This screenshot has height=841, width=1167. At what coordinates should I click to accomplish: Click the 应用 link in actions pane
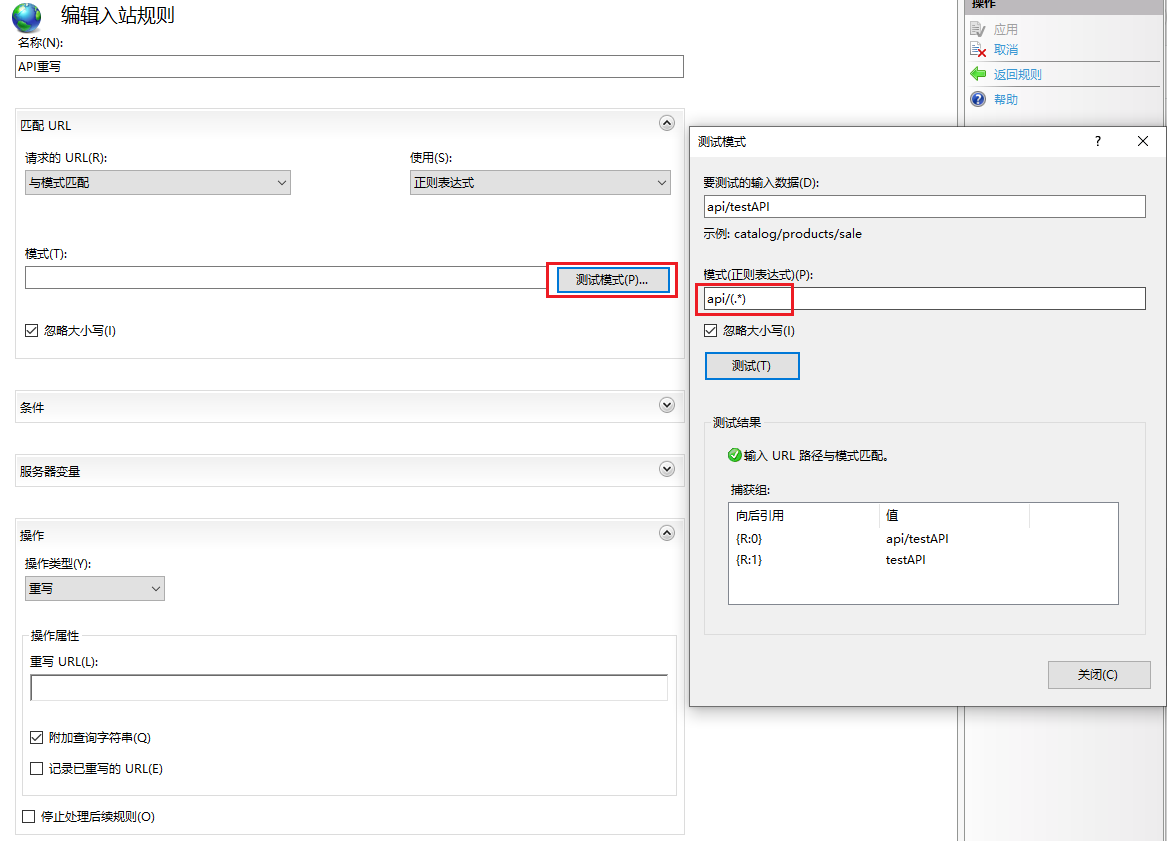(1005, 29)
